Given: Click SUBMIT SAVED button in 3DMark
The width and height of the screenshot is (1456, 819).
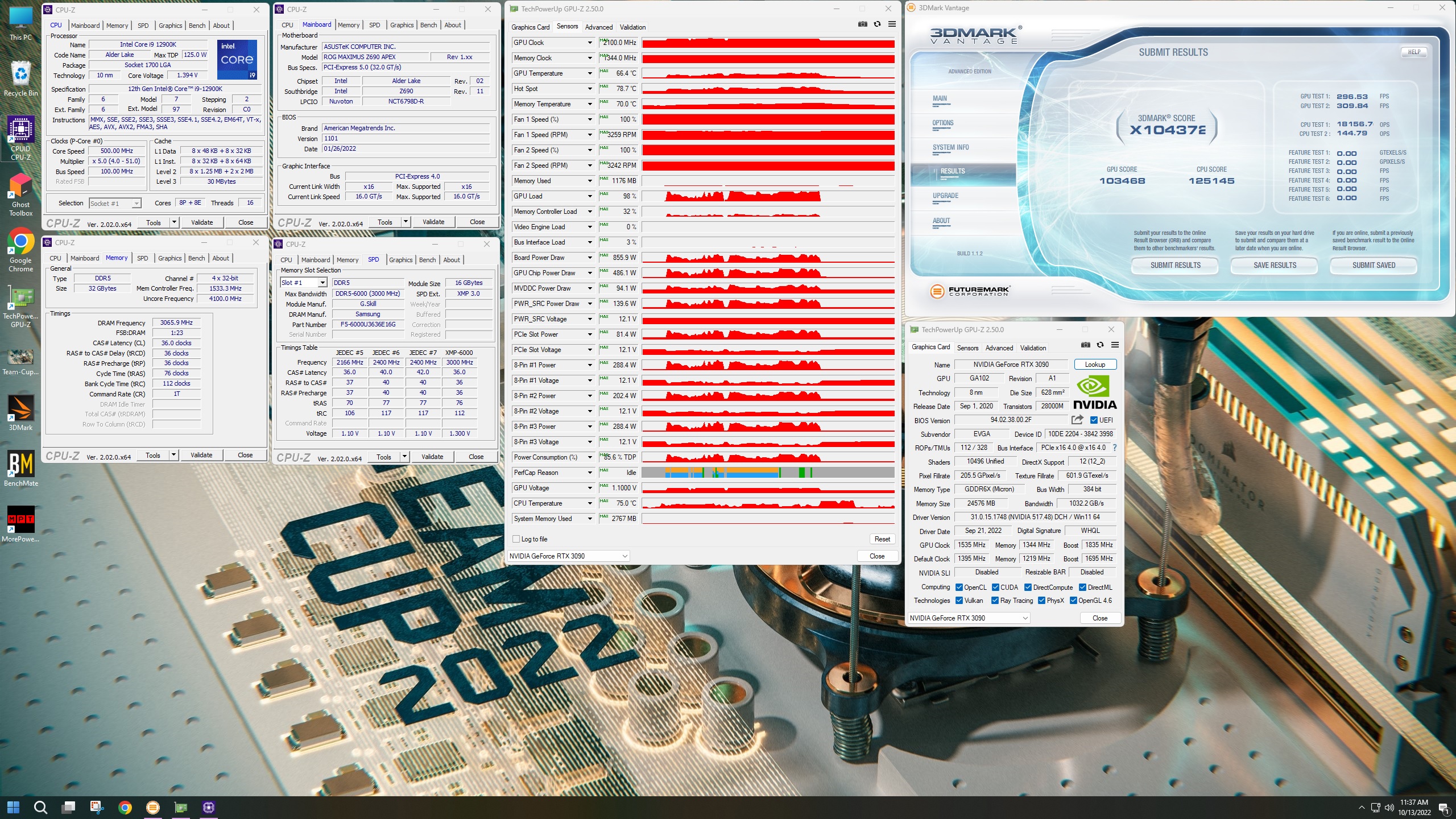Looking at the screenshot, I should [1374, 266].
